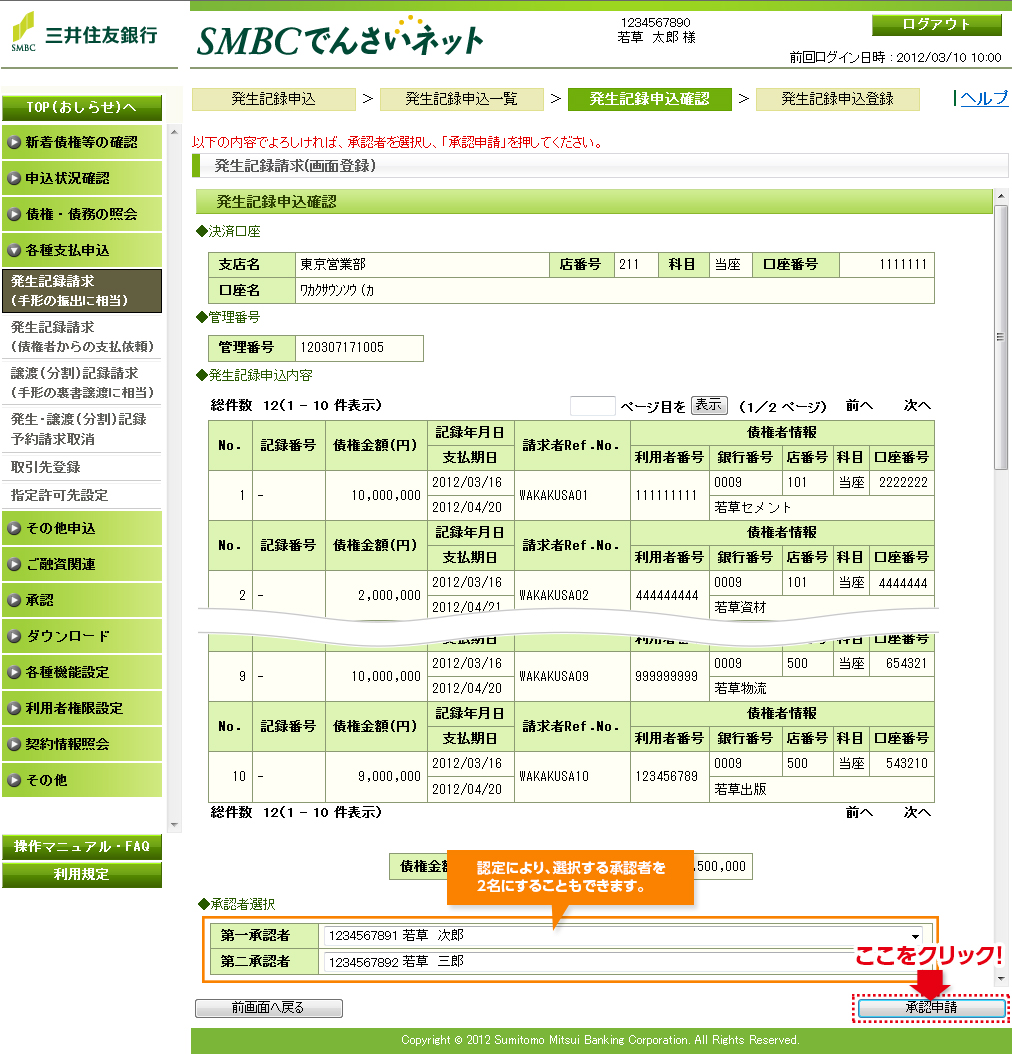Screen dimensions: 1012x1054
Task: Click the arrow icon beside その他 menu
Action: (x=14, y=780)
